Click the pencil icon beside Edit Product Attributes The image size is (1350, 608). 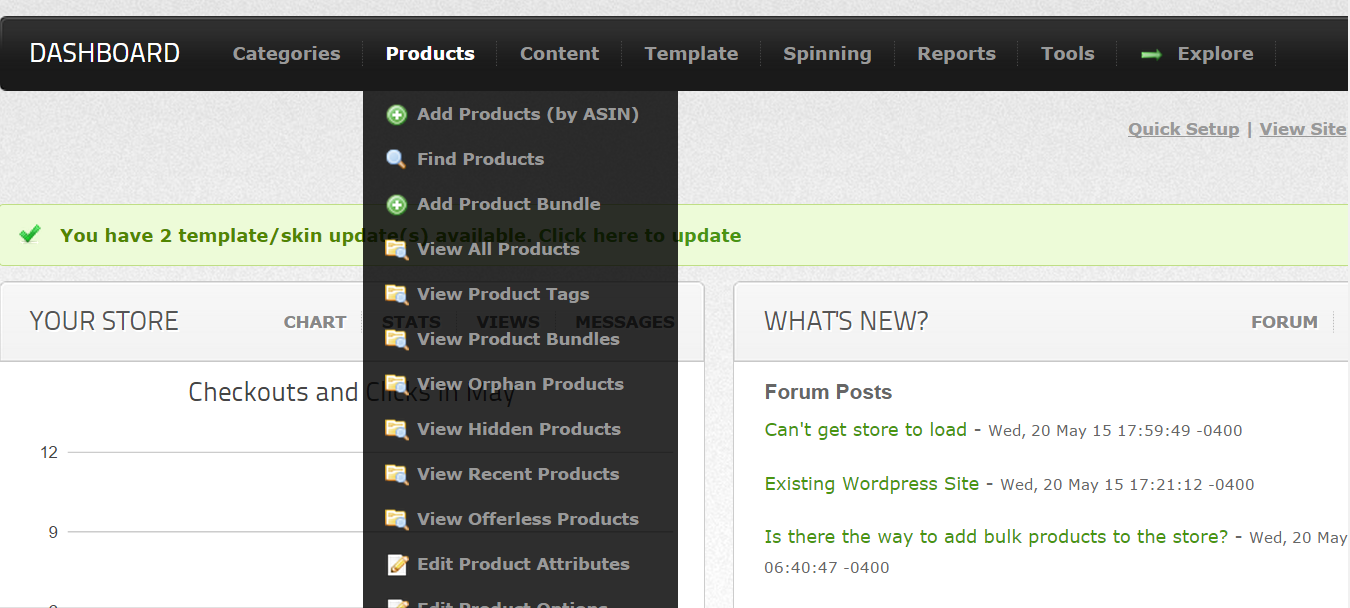(397, 565)
